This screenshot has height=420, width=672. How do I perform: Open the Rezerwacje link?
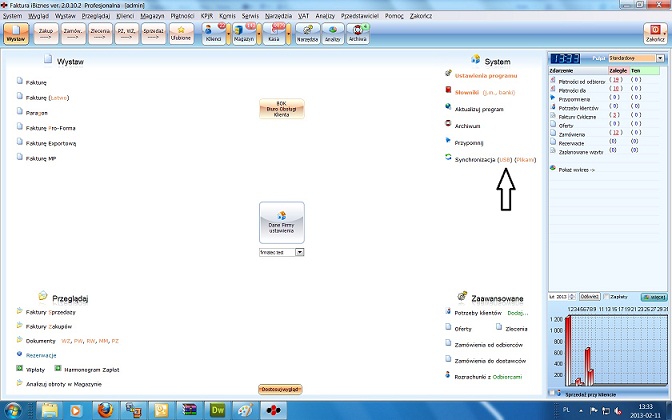(41, 356)
